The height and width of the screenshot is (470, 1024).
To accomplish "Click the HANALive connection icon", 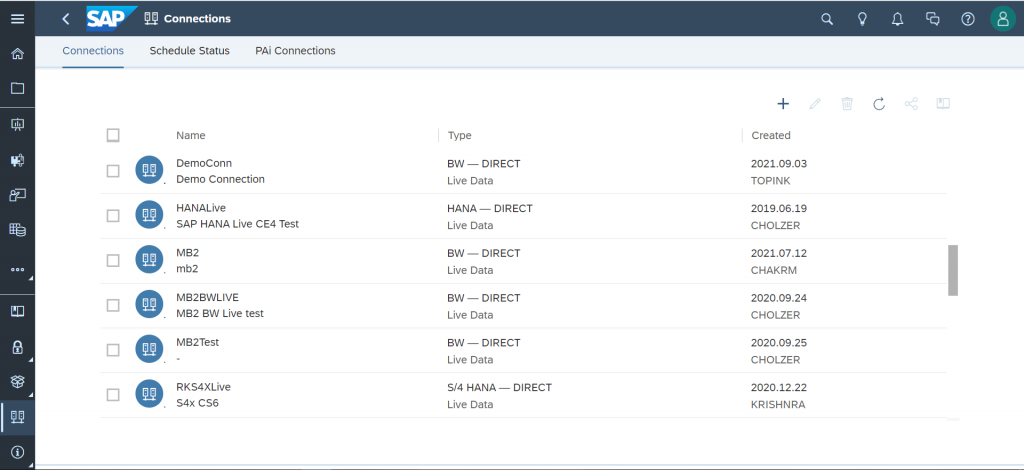I will click(x=149, y=215).
